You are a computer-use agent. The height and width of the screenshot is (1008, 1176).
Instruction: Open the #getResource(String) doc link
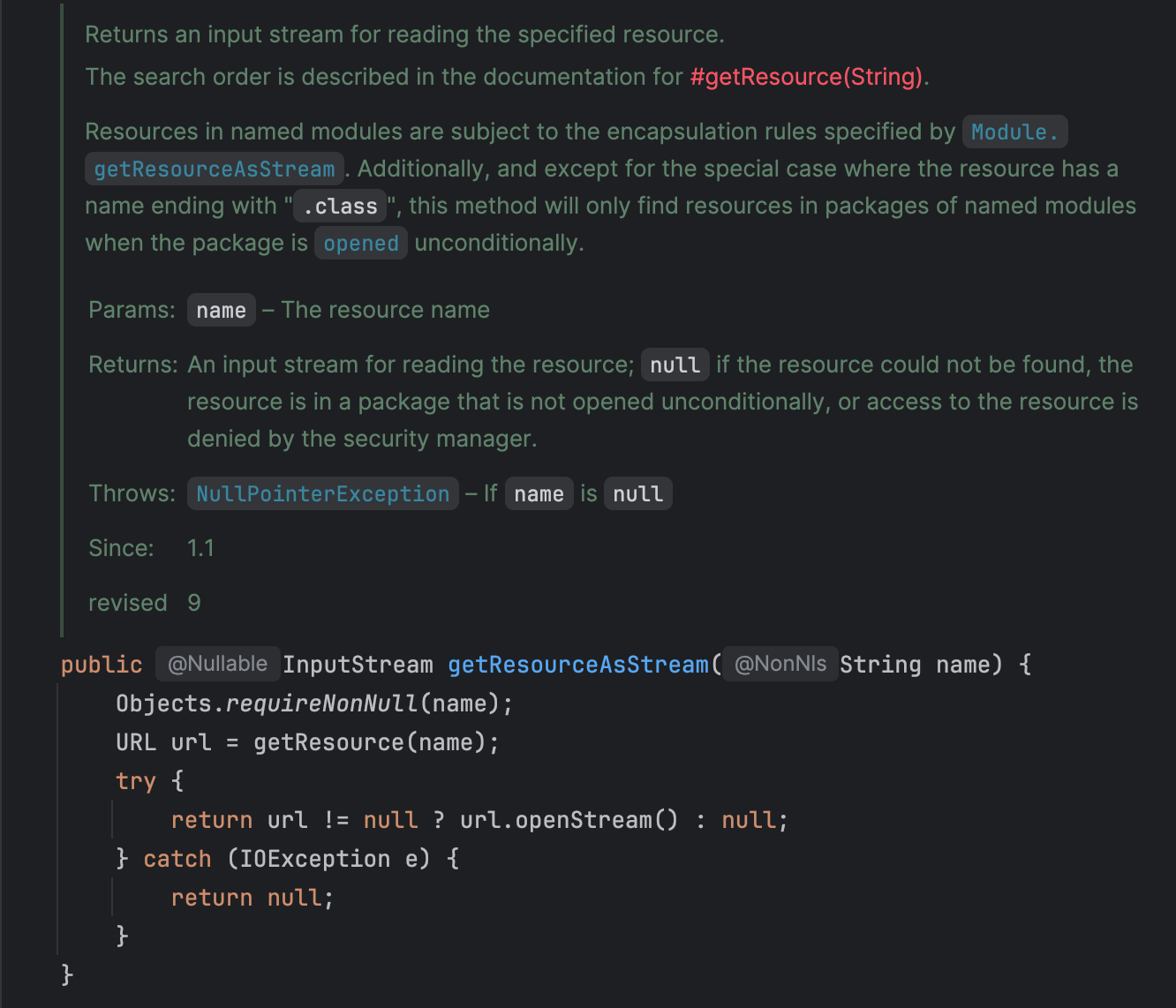807,77
